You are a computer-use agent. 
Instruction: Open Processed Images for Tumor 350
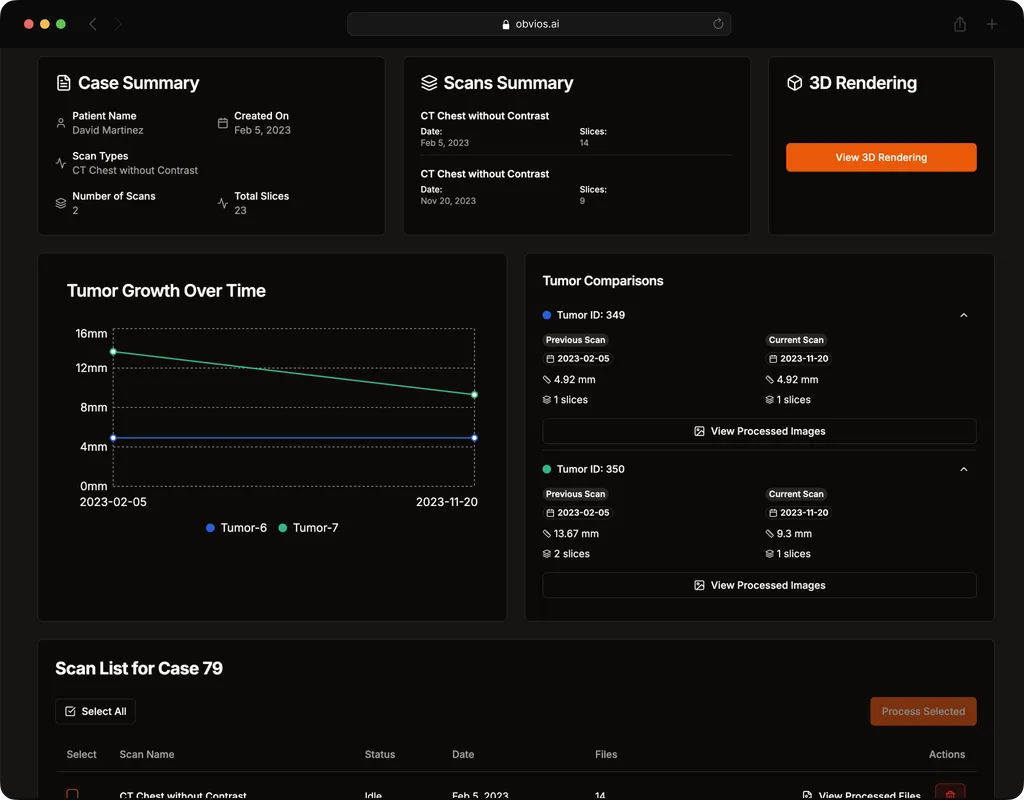coord(759,585)
